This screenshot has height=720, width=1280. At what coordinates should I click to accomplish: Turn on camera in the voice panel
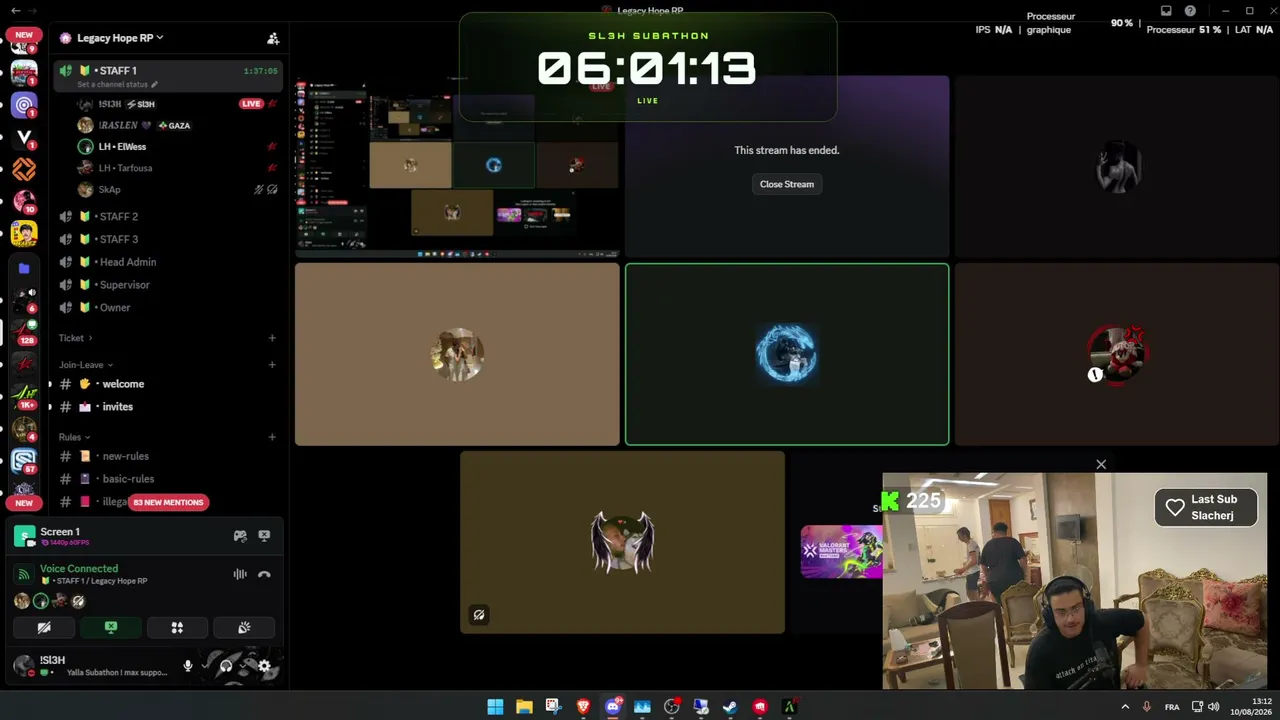click(x=44, y=628)
